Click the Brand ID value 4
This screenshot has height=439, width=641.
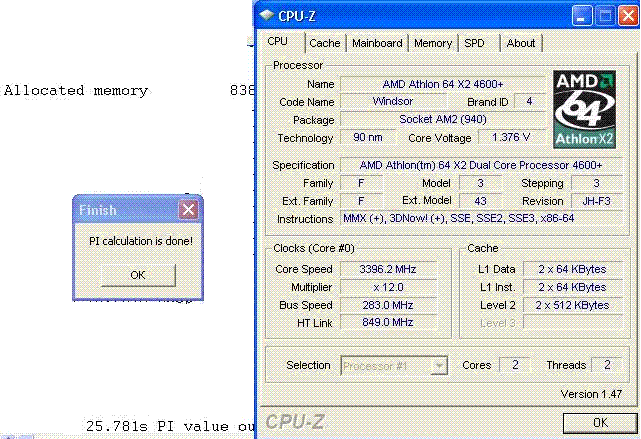[x=529, y=101]
